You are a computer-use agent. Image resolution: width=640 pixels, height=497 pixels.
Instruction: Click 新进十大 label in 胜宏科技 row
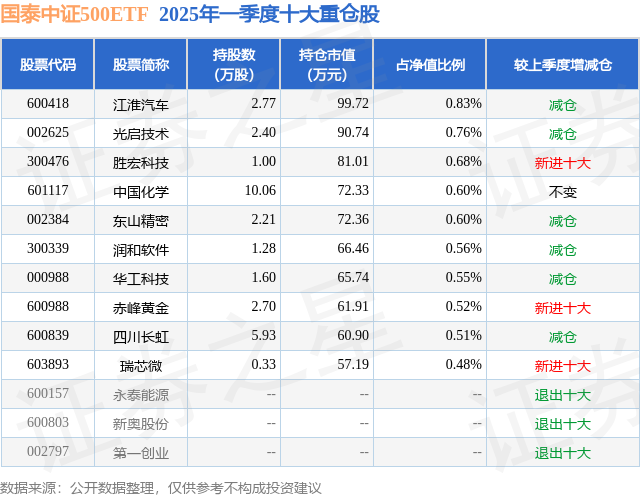[x=563, y=163]
